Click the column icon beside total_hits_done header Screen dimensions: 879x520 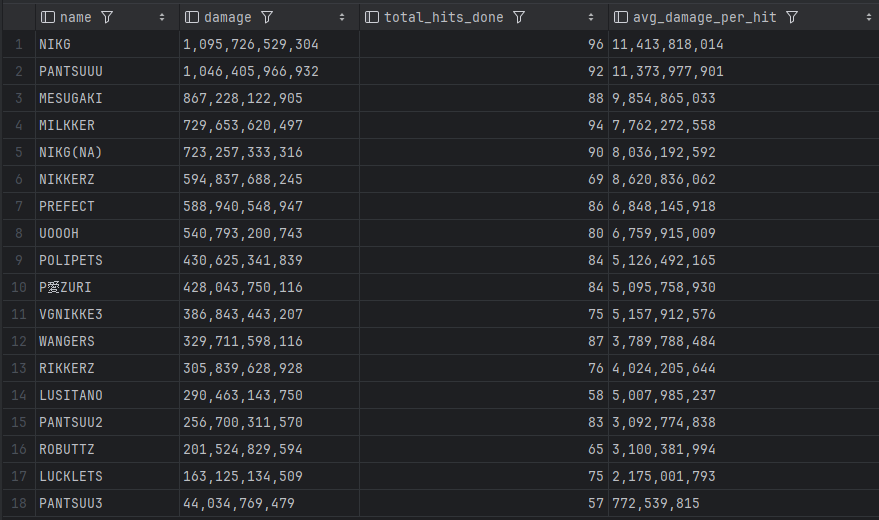[x=372, y=17]
